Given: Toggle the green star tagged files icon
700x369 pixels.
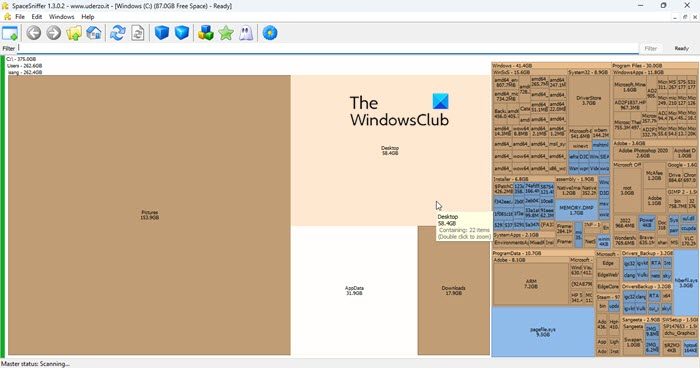Looking at the screenshot, I should click(226, 33).
